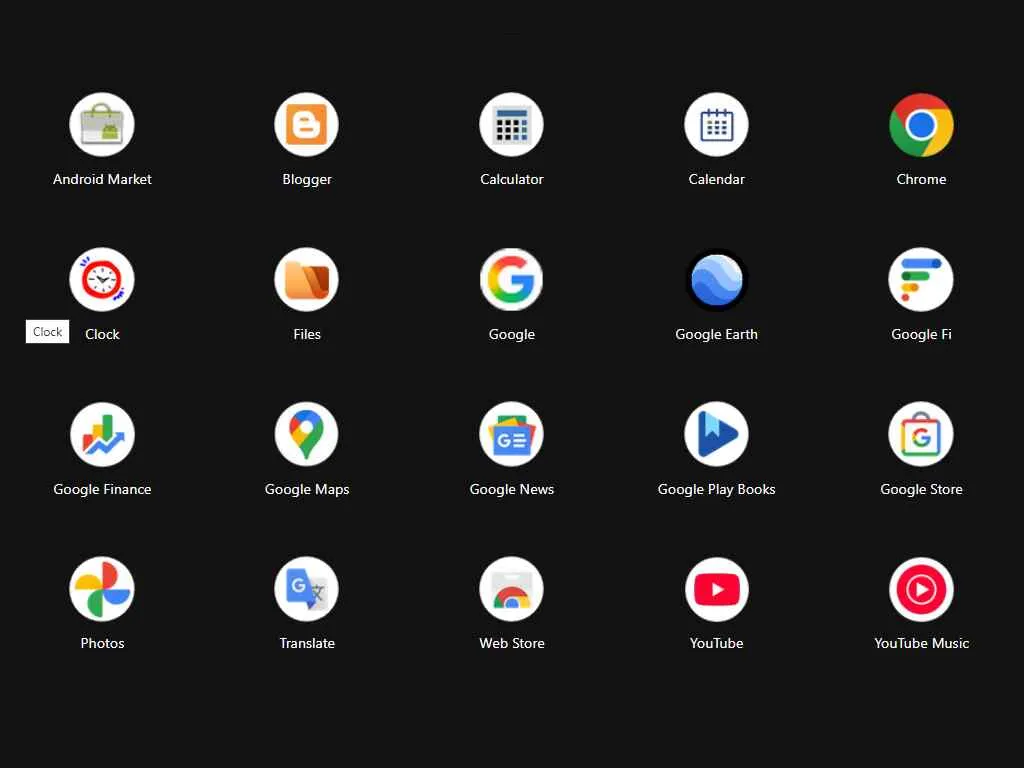The image size is (1024, 768).
Task: Open the Google Earth icon
Action: (716, 280)
